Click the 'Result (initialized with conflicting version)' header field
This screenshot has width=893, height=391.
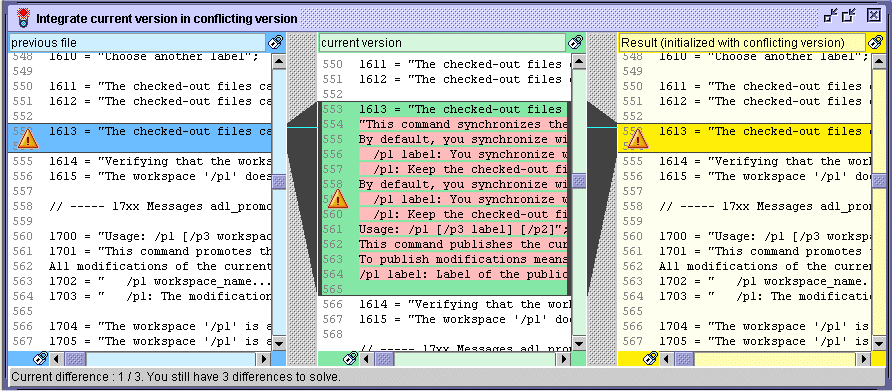[x=742, y=43]
